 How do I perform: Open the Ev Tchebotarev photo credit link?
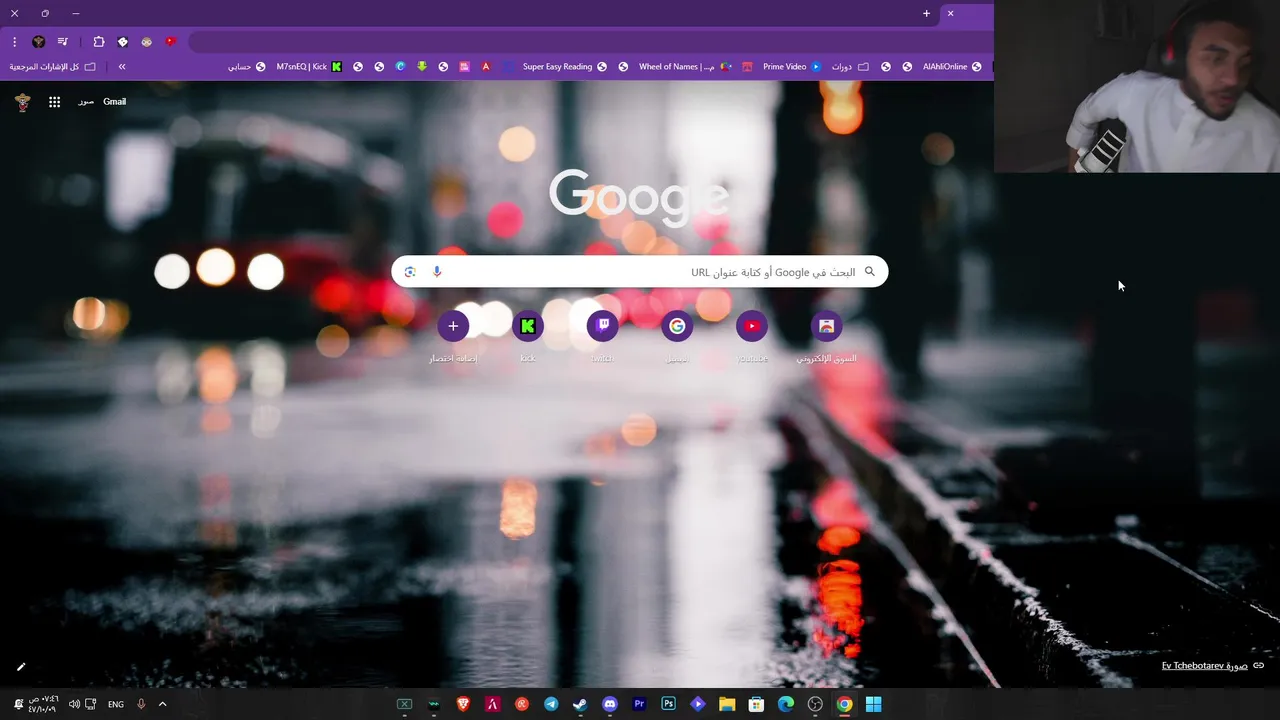1204,666
